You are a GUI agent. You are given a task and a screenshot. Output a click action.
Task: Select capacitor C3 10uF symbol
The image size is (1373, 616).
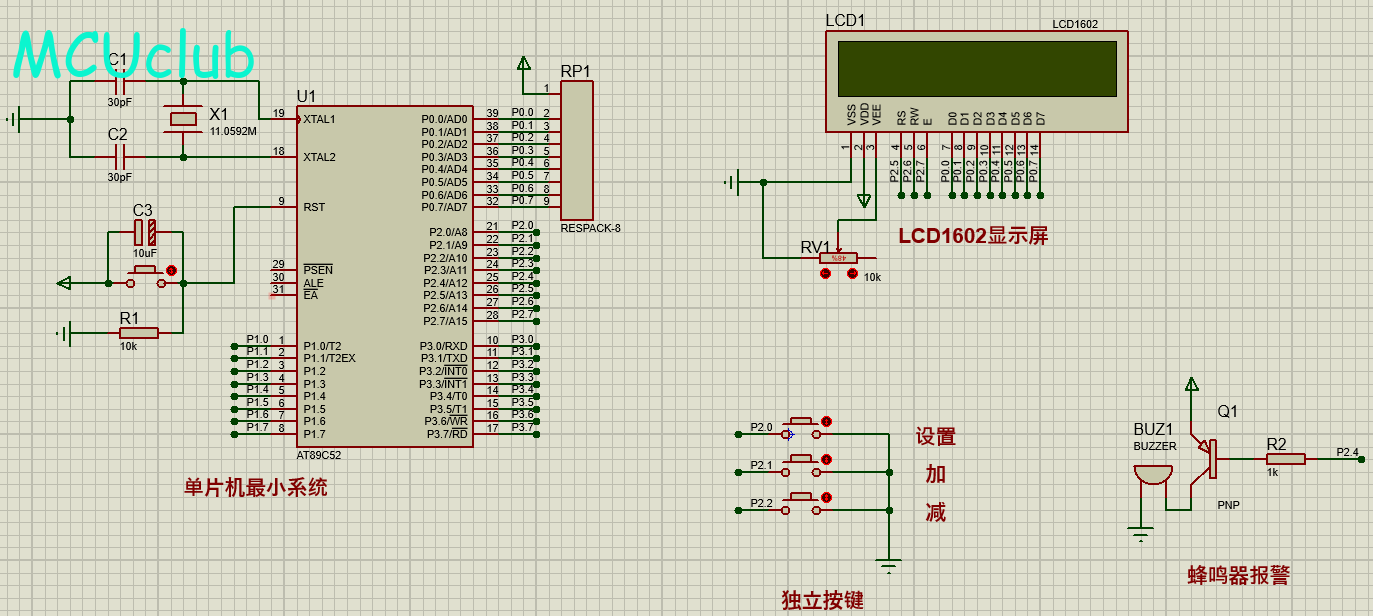(x=145, y=234)
